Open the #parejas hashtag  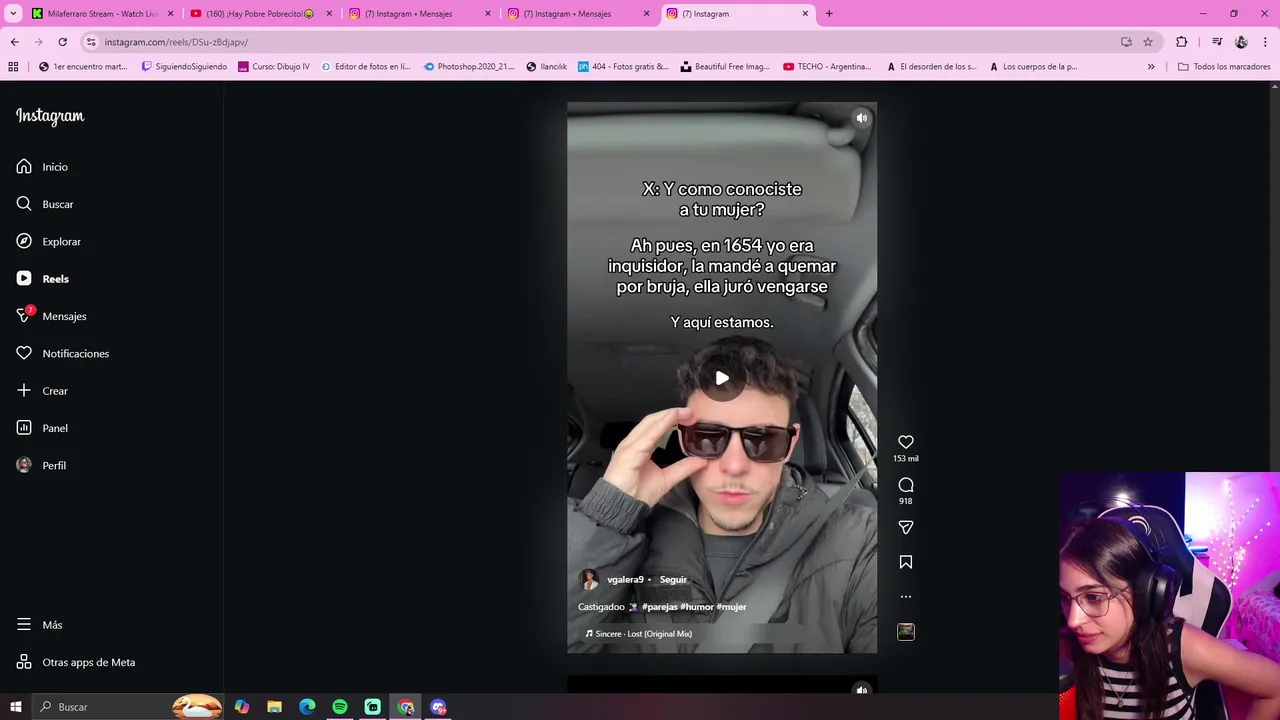click(660, 607)
